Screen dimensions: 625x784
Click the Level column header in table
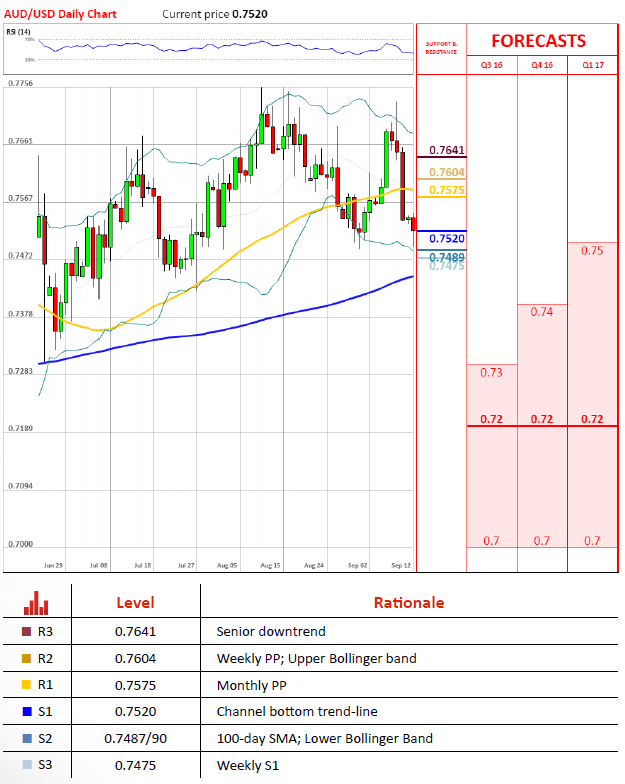click(x=135, y=603)
